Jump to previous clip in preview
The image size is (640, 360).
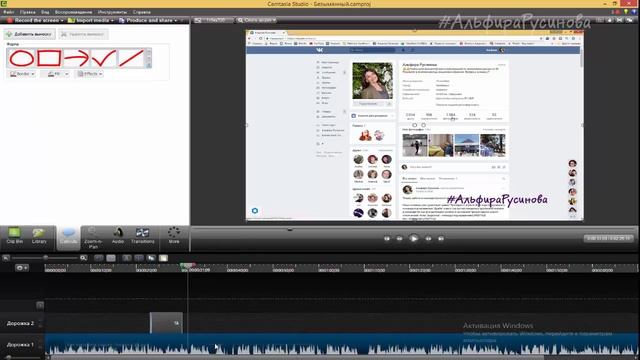387,238
